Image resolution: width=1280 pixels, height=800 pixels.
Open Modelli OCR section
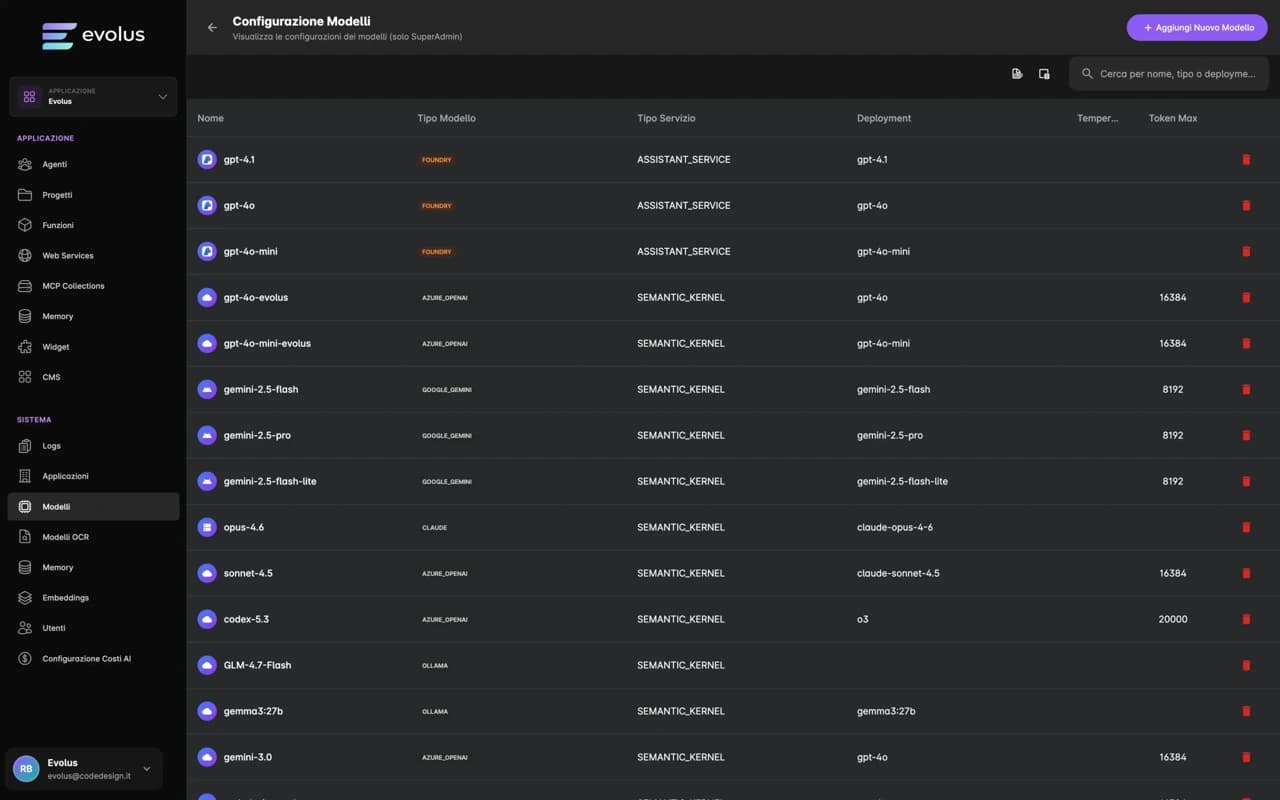pyautogui.click(x=65, y=537)
